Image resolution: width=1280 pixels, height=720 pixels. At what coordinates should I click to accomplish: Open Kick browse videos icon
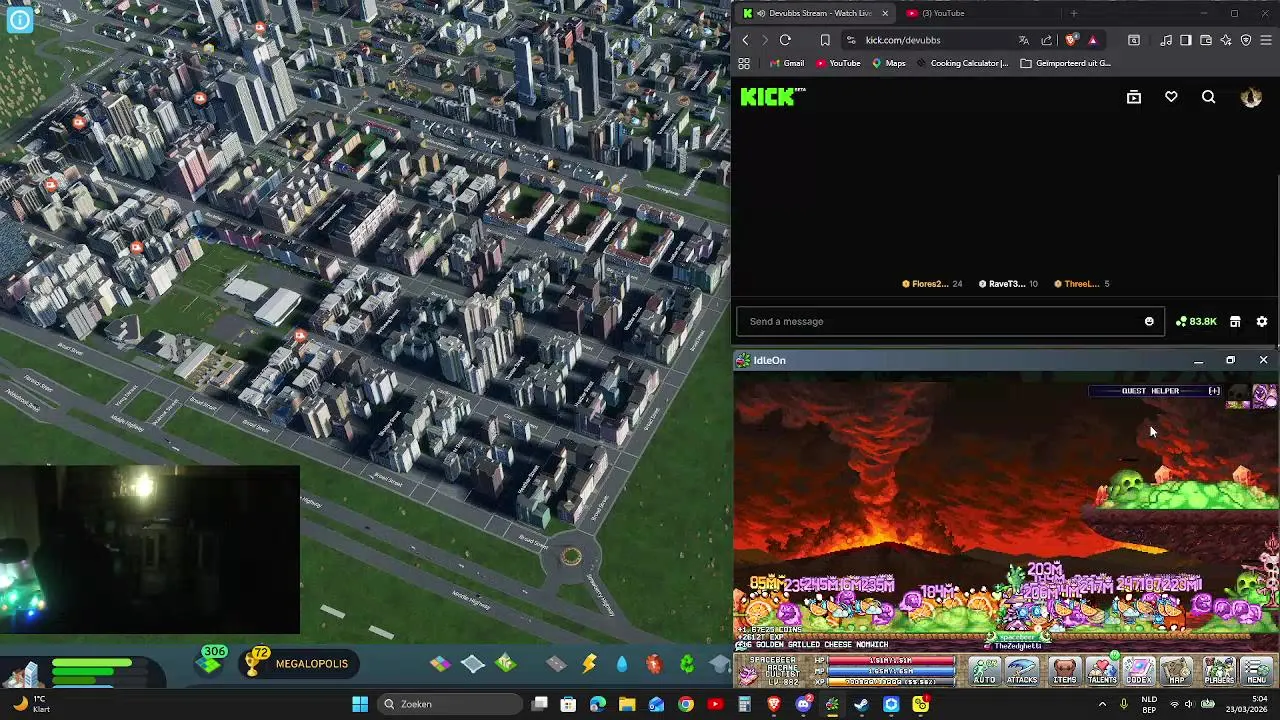pos(1134,97)
